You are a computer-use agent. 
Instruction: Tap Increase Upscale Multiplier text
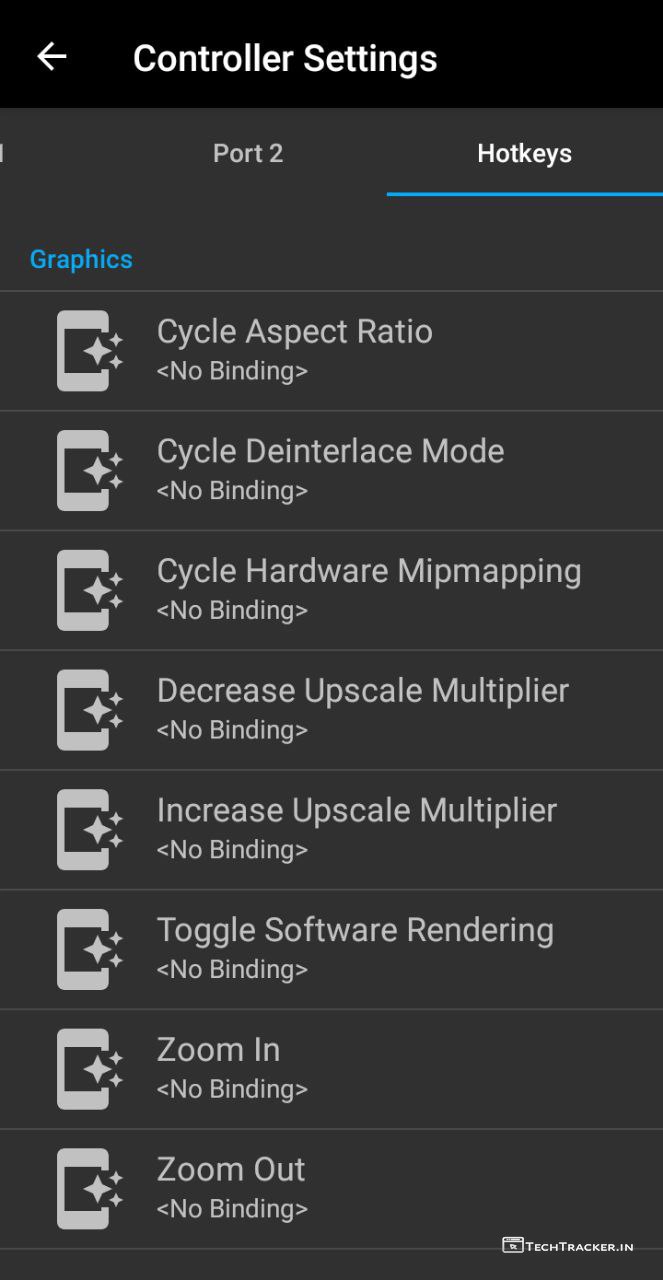point(357,811)
